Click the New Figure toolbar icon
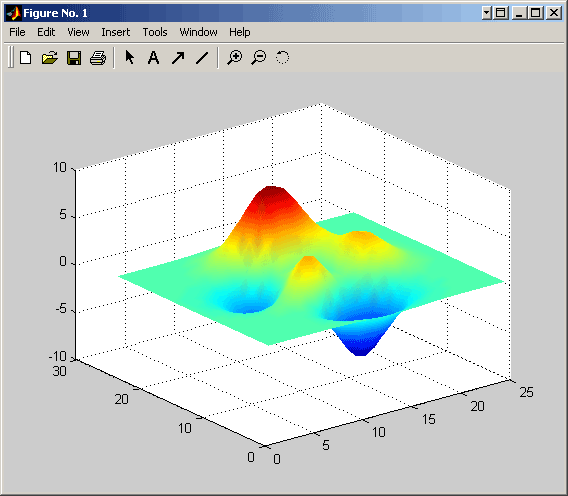This screenshot has width=568, height=496. coord(25,58)
